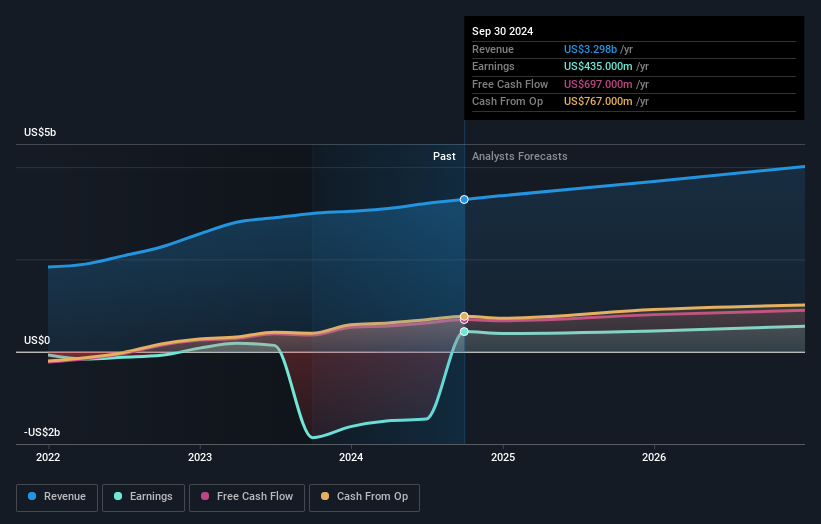Click the Analysts Forecasts label
The height and width of the screenshot is (524, 821).
[x=519, y=157]
